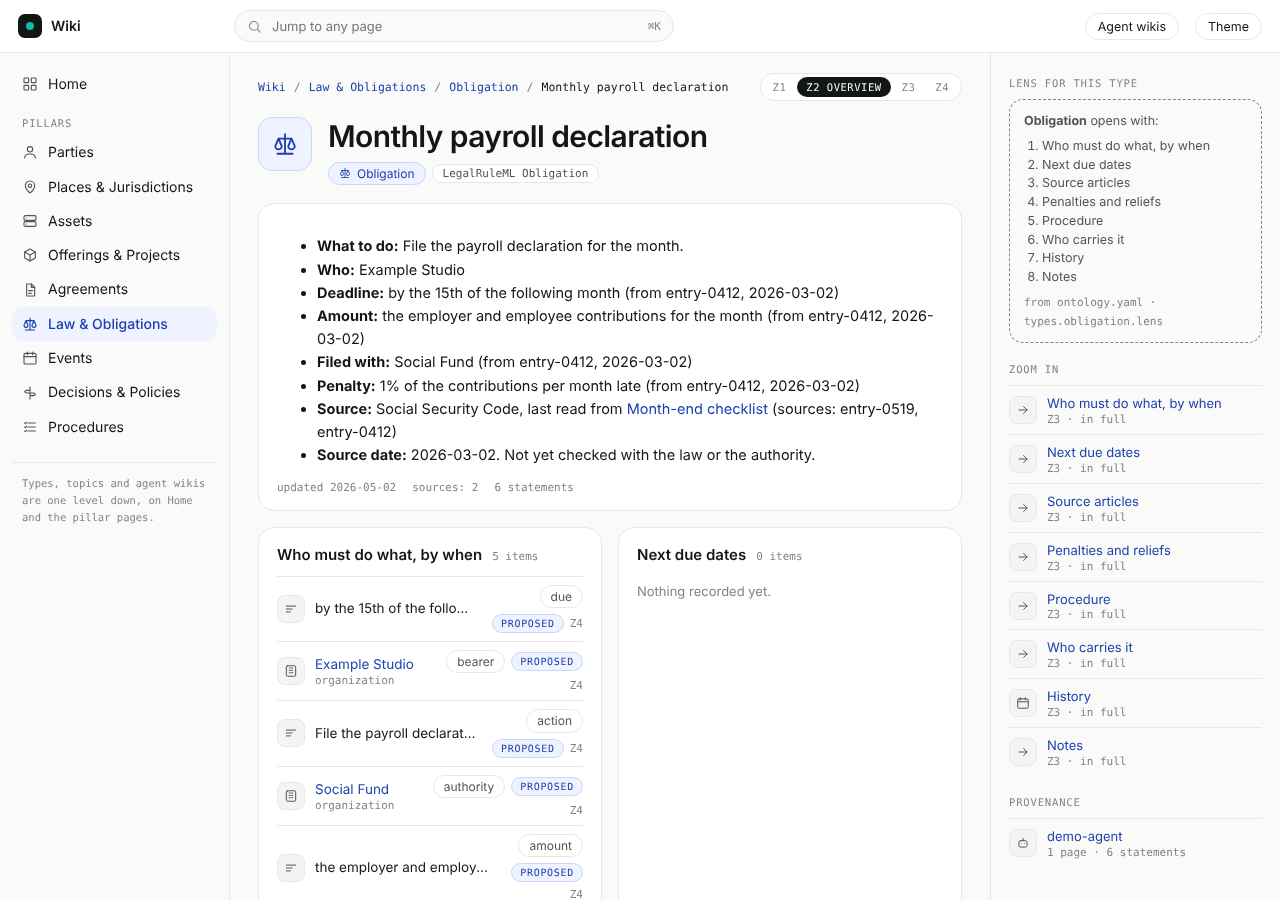Click the calendar icon next to History

coord(1023,703)
